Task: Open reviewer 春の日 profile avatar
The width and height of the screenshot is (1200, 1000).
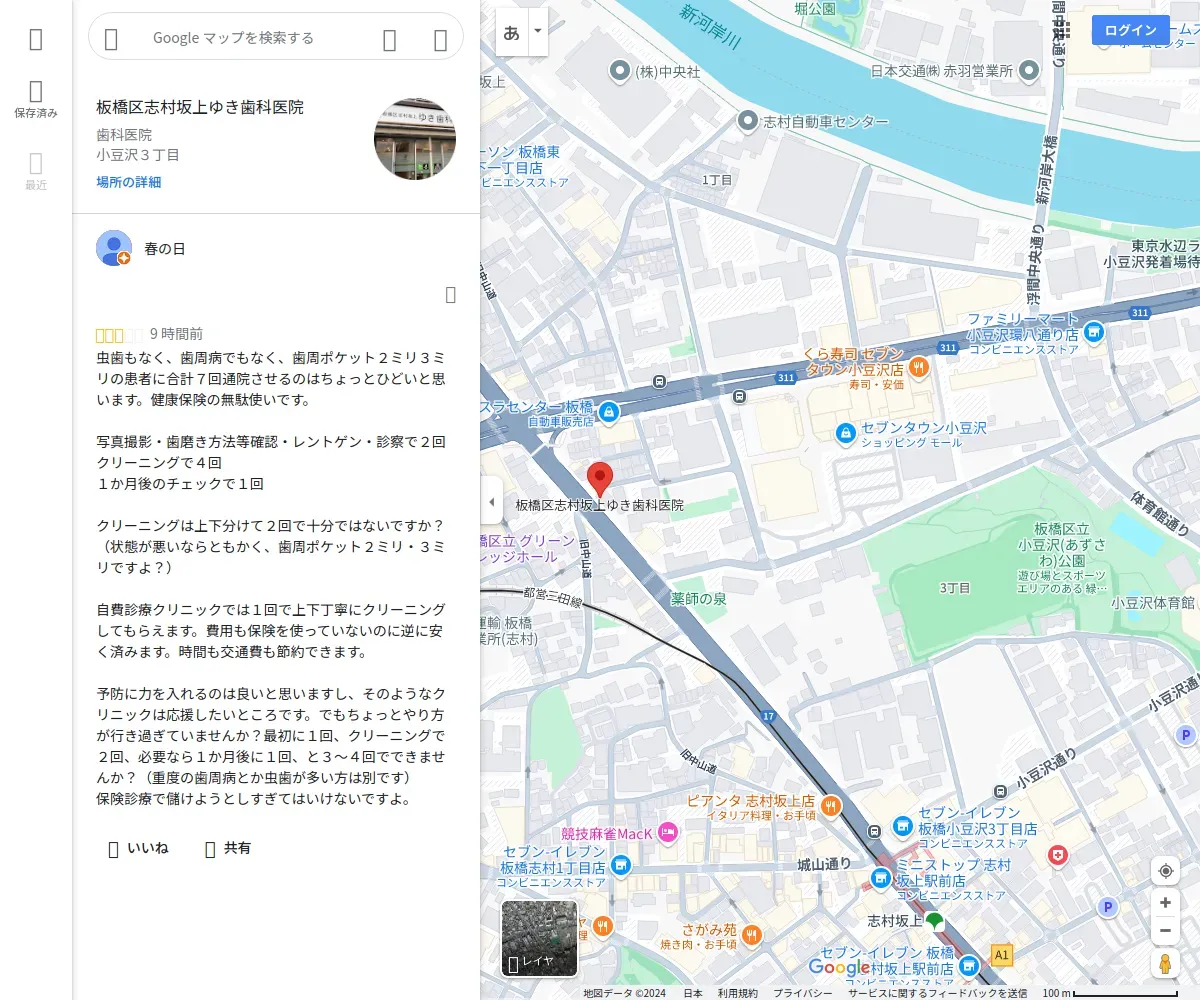Action: point(114,248)
